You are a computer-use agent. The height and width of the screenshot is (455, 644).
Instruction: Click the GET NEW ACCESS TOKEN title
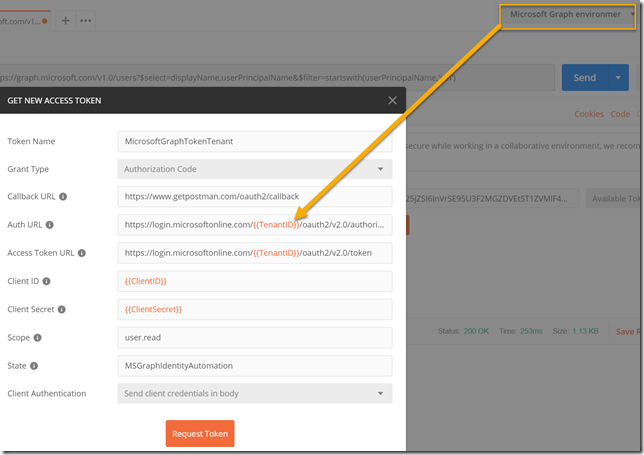coord(54,101)
